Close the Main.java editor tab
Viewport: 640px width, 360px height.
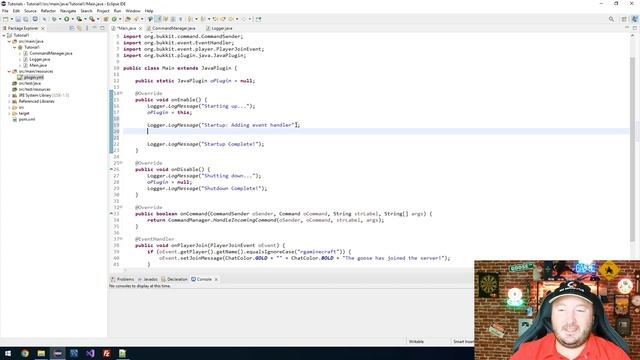[x=140, y=29]
